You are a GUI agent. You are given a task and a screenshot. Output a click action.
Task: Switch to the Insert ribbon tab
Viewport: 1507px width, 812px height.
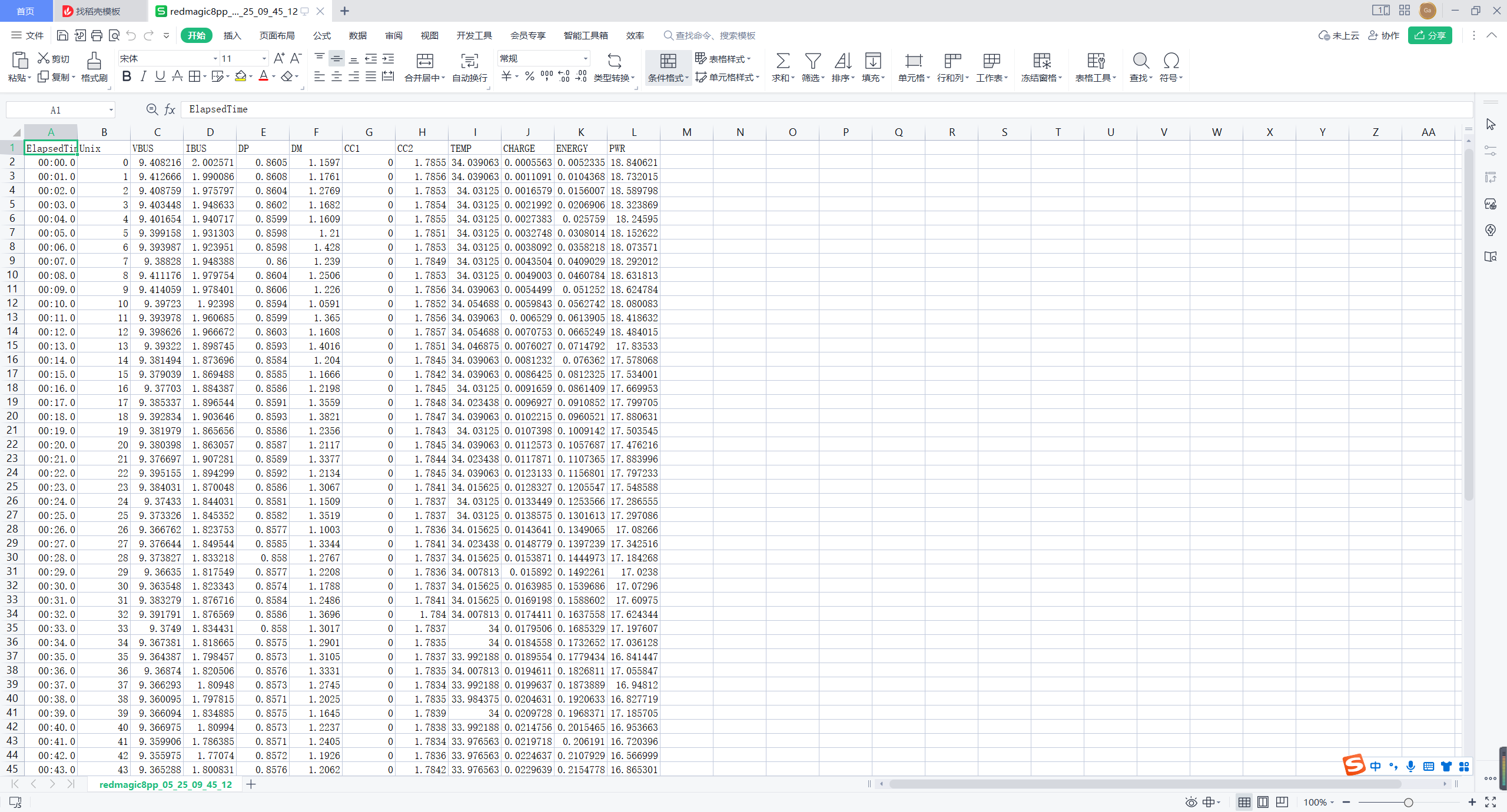(x=232, y=36)
